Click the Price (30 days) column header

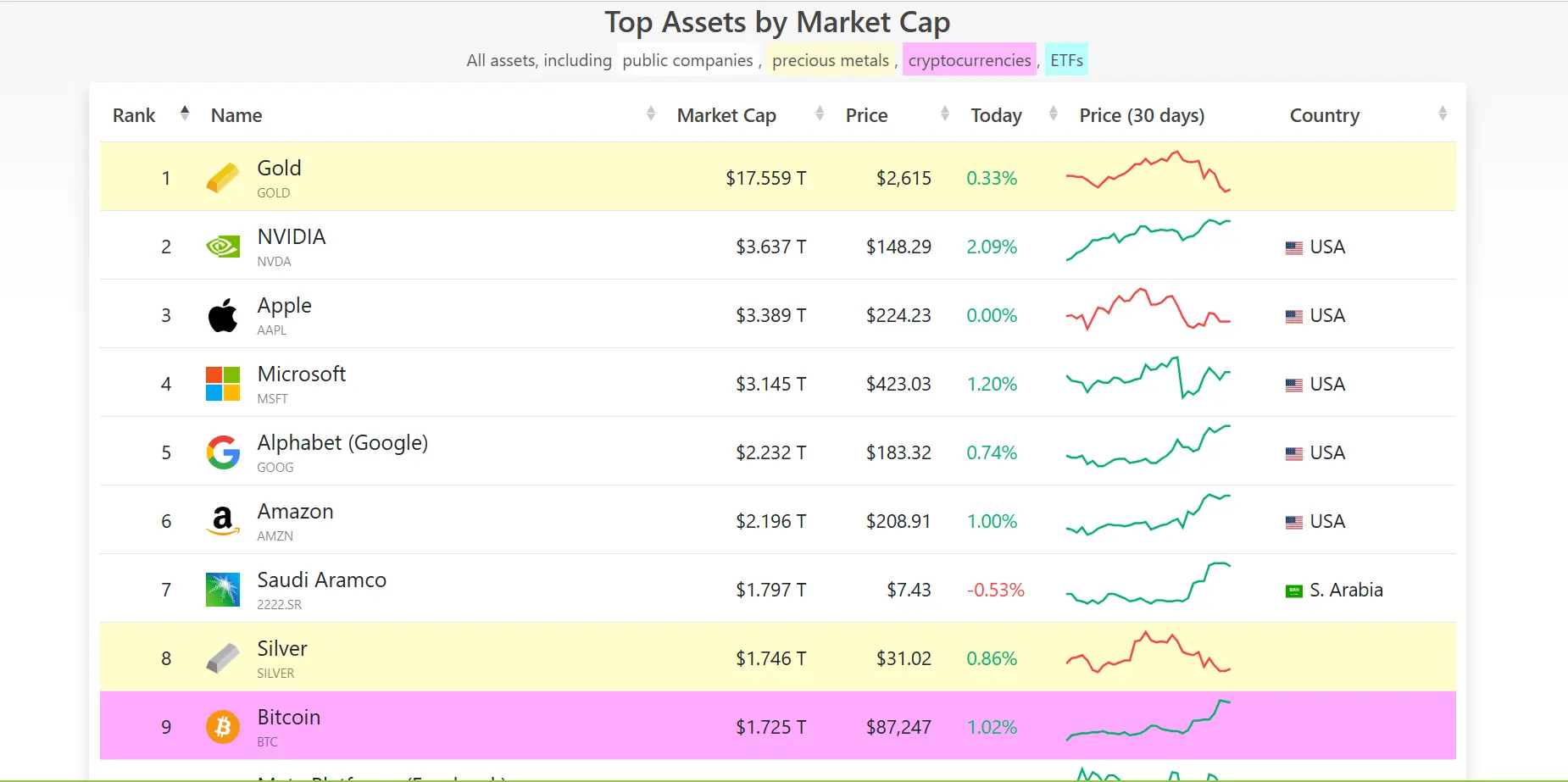pos(1142,115)
